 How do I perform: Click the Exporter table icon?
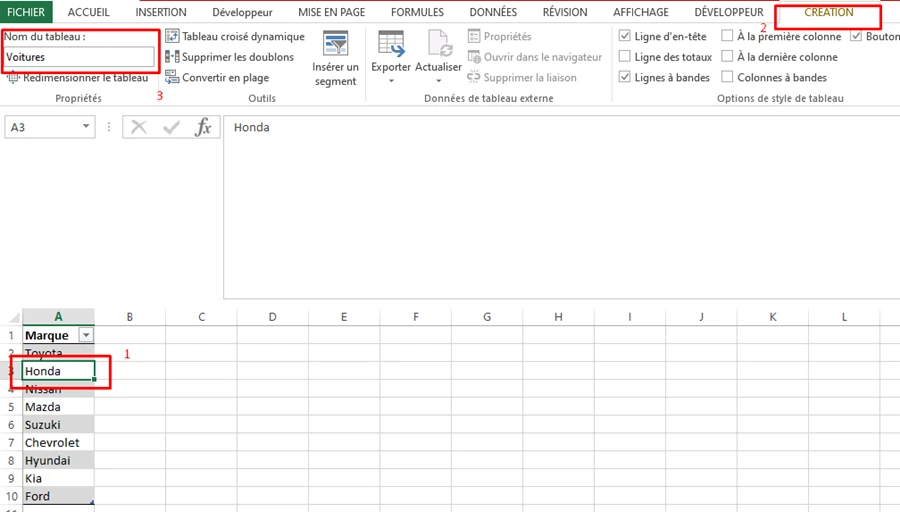[x=391, y=44]
